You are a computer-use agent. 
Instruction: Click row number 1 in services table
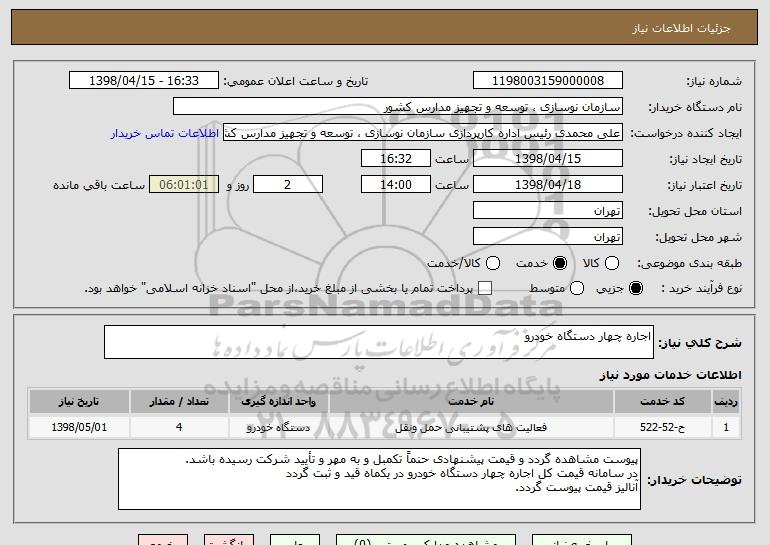726,427
